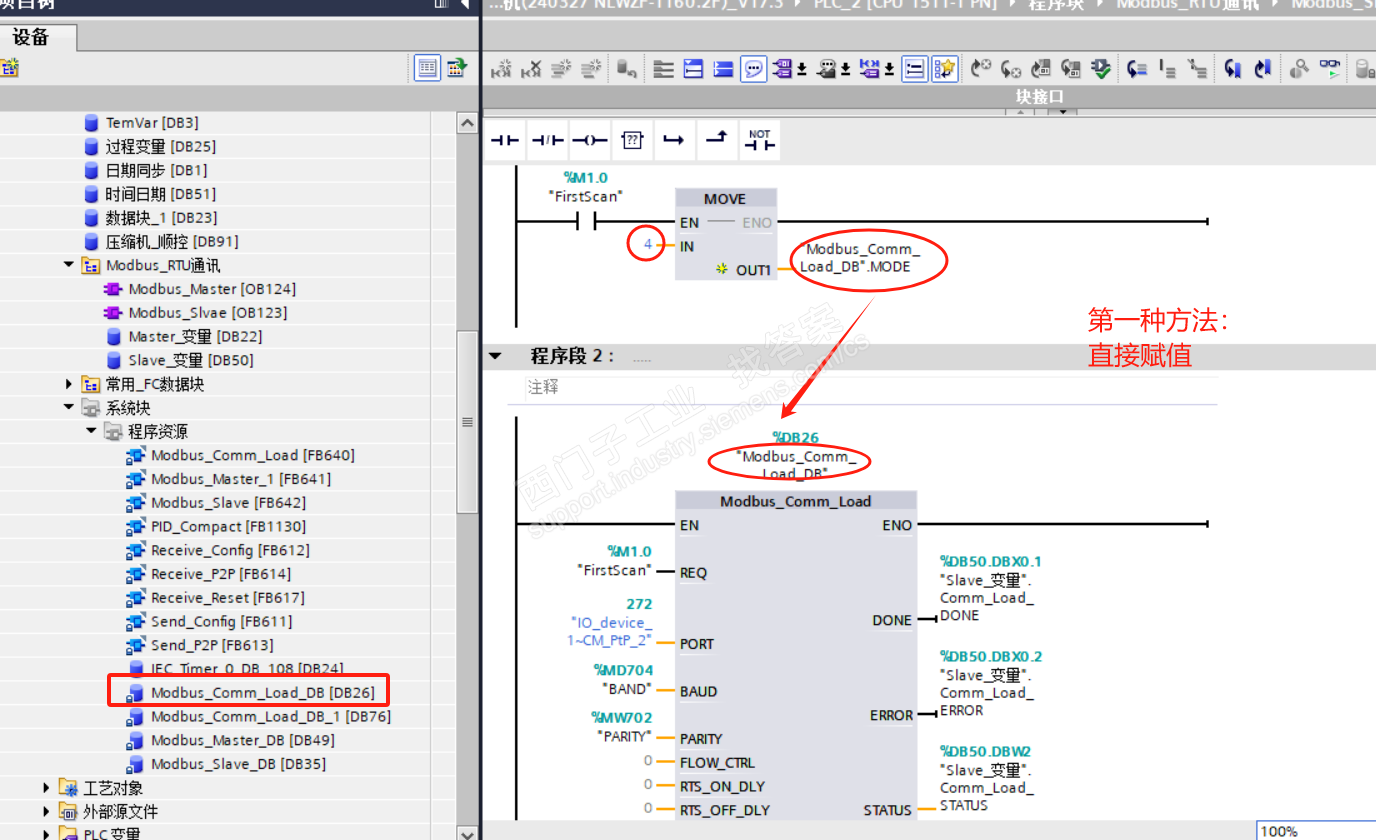Insert a normally open contact from favorites

pyautogui.click(x=503, y=141)
